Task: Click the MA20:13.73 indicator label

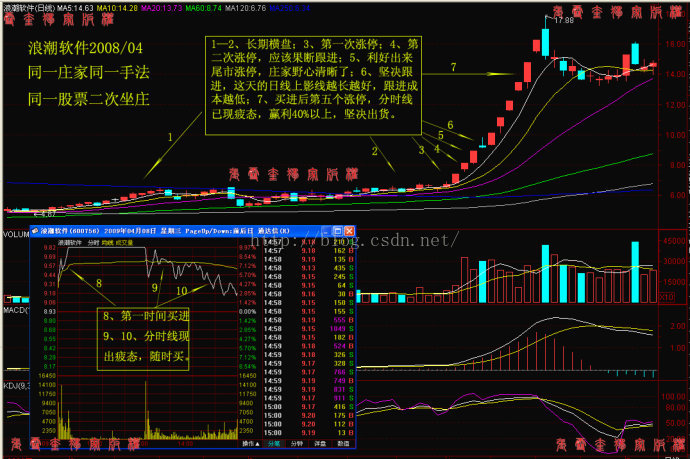Action: pyautogui.click(x=161, y=8)
